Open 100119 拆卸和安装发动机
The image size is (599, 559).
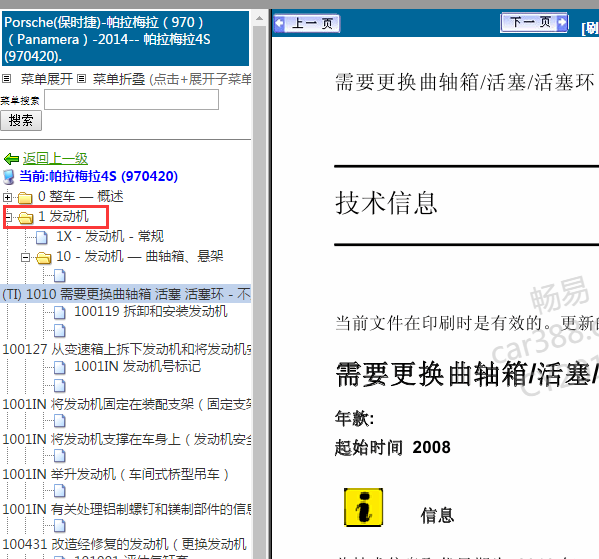coord(151,311)
